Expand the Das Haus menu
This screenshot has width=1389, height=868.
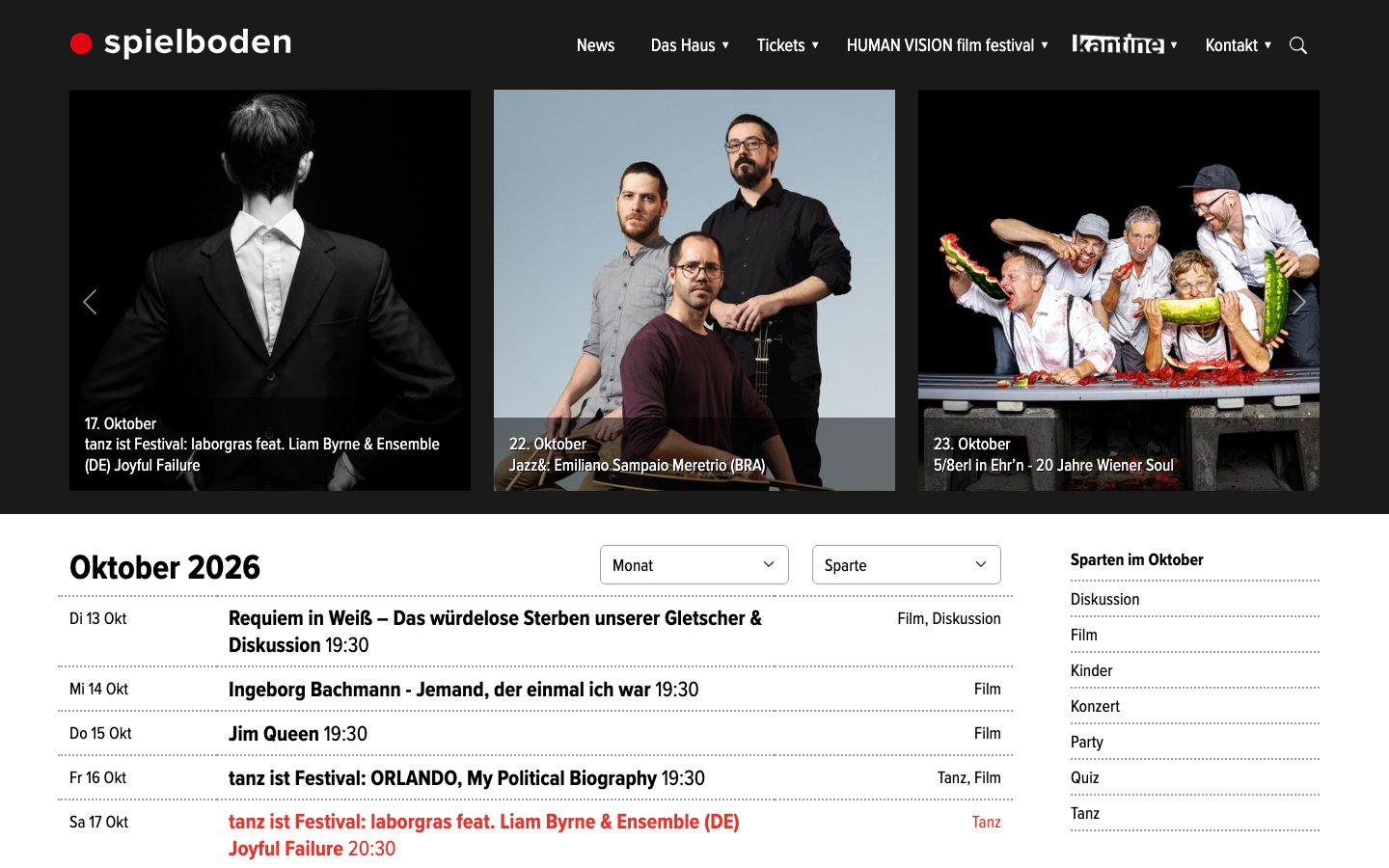[690, 45]
